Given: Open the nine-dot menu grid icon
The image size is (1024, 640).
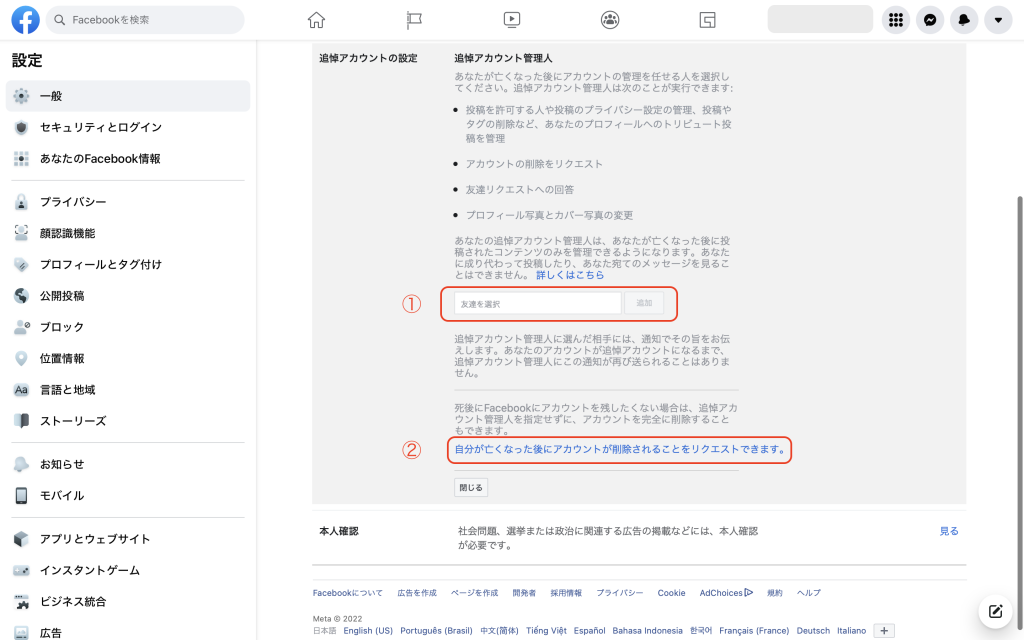Looking at the screenshot, I should coord(896,20).
